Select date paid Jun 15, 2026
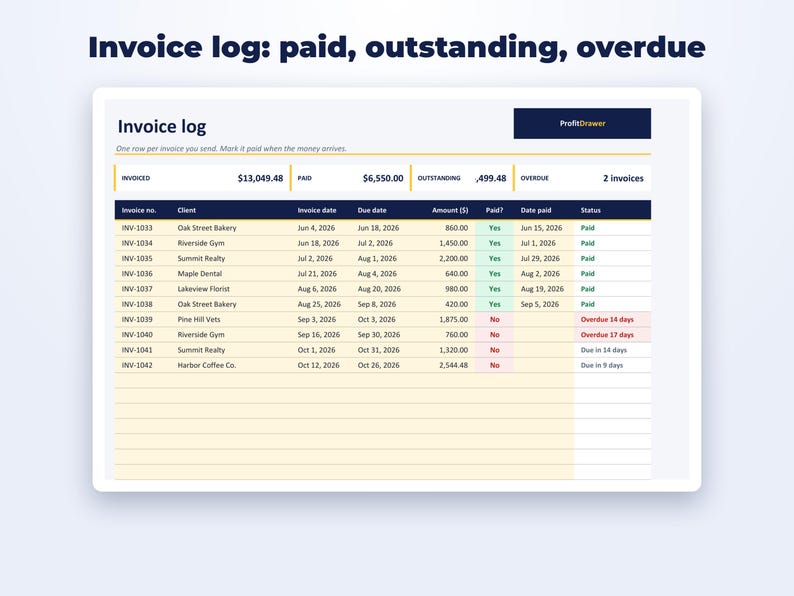 pyautogui.click(x=541, y=228)
